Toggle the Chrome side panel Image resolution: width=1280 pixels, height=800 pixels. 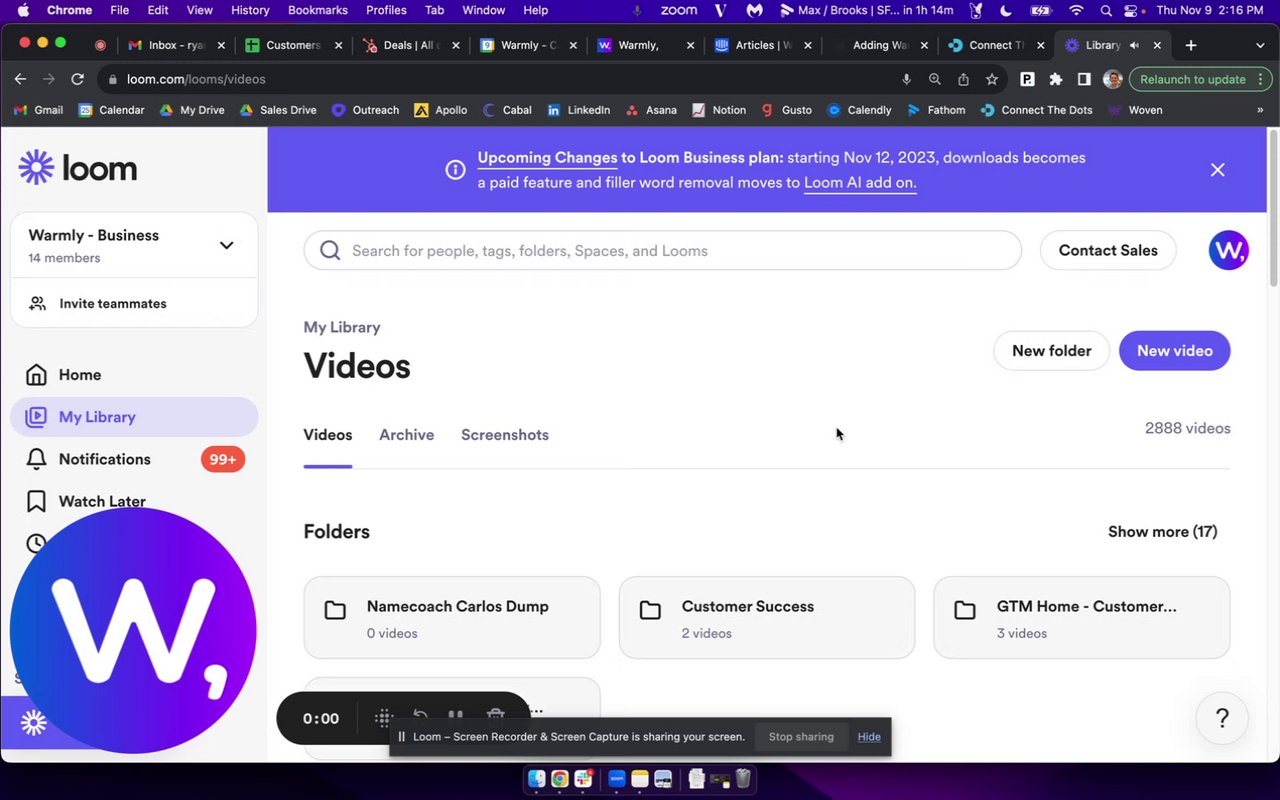(x=1084, y=79)
